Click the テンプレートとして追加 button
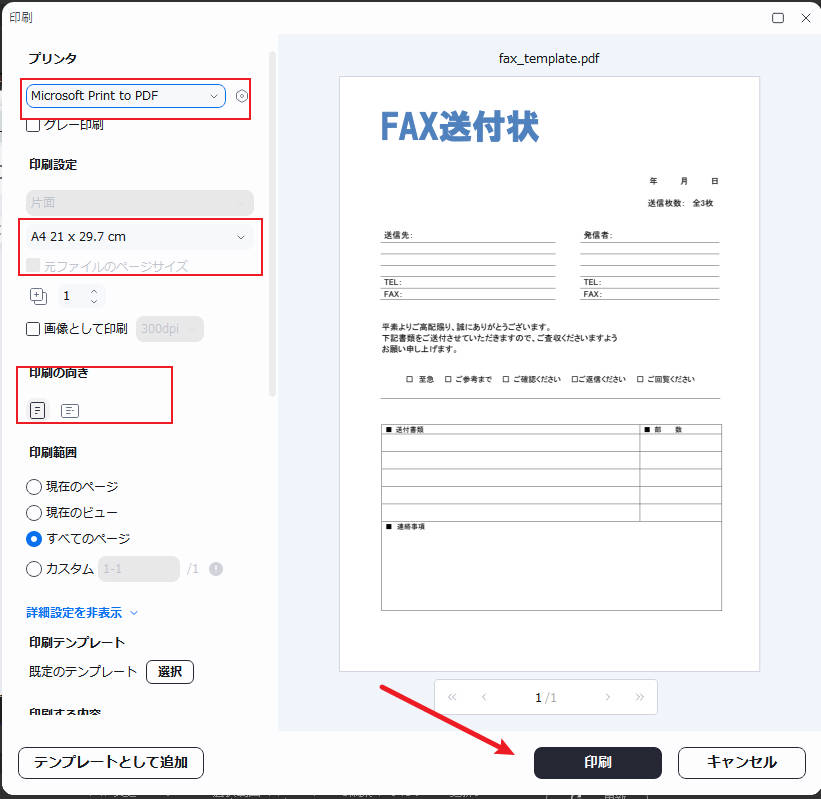The image size is (821, 799). click(110, 762)
